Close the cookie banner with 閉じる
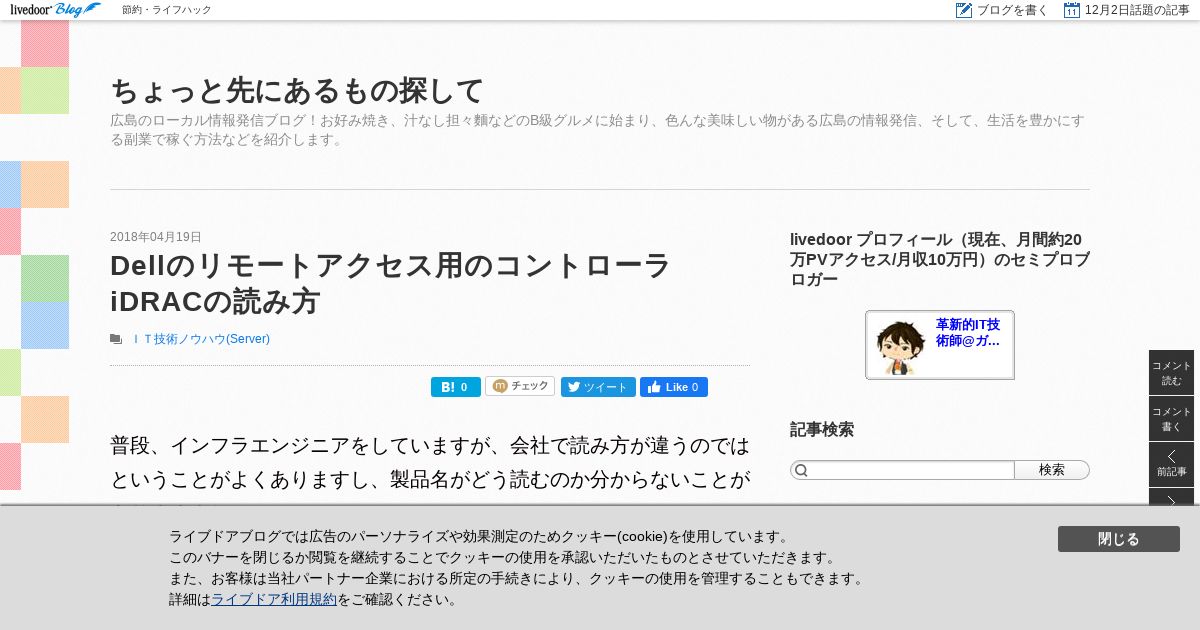Image resolution: width=1200 pixels, height=630 pixels. pos(1119,539)
